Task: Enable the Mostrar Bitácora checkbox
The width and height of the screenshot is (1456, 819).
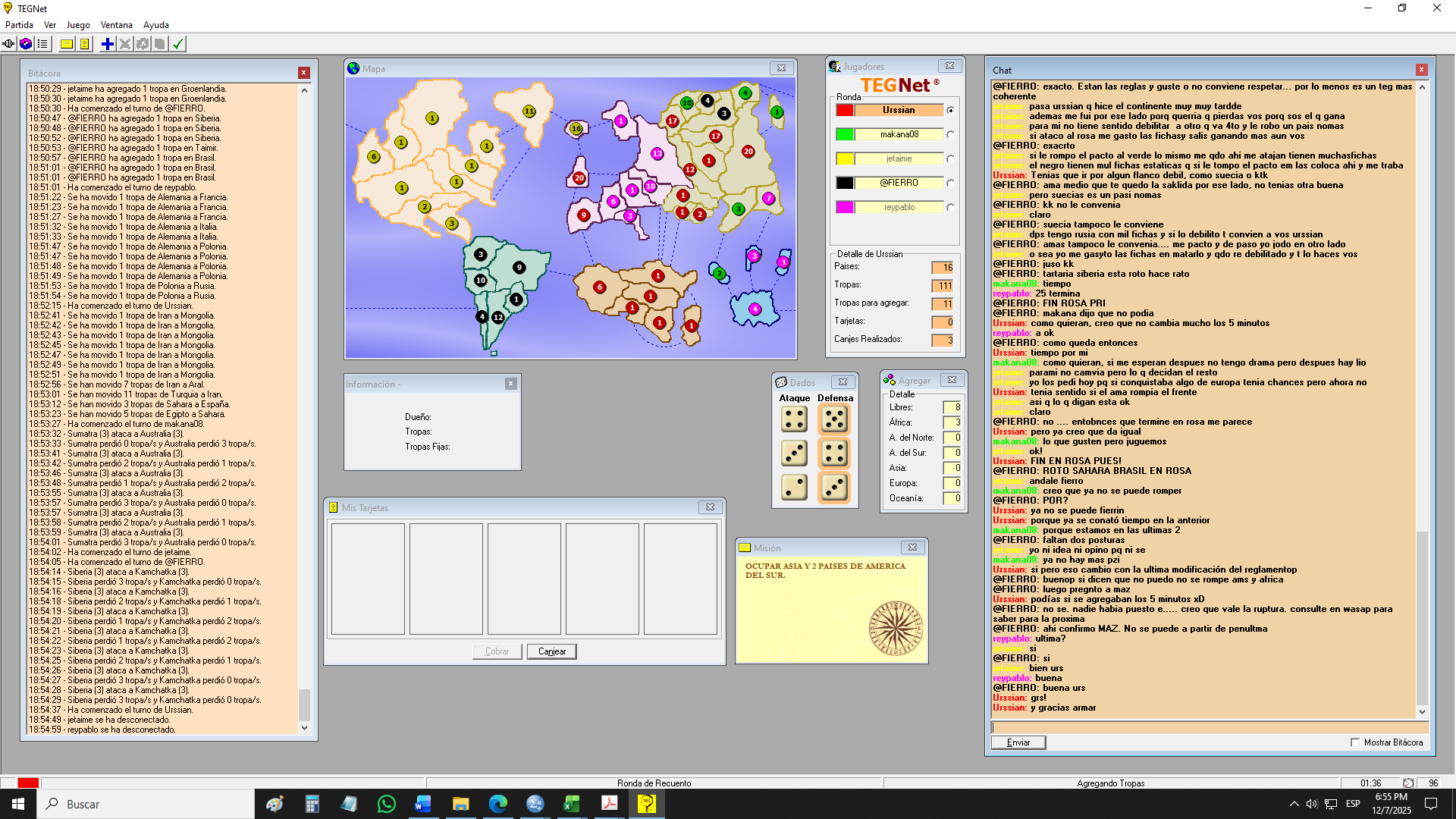Action: pos(1355,742)
